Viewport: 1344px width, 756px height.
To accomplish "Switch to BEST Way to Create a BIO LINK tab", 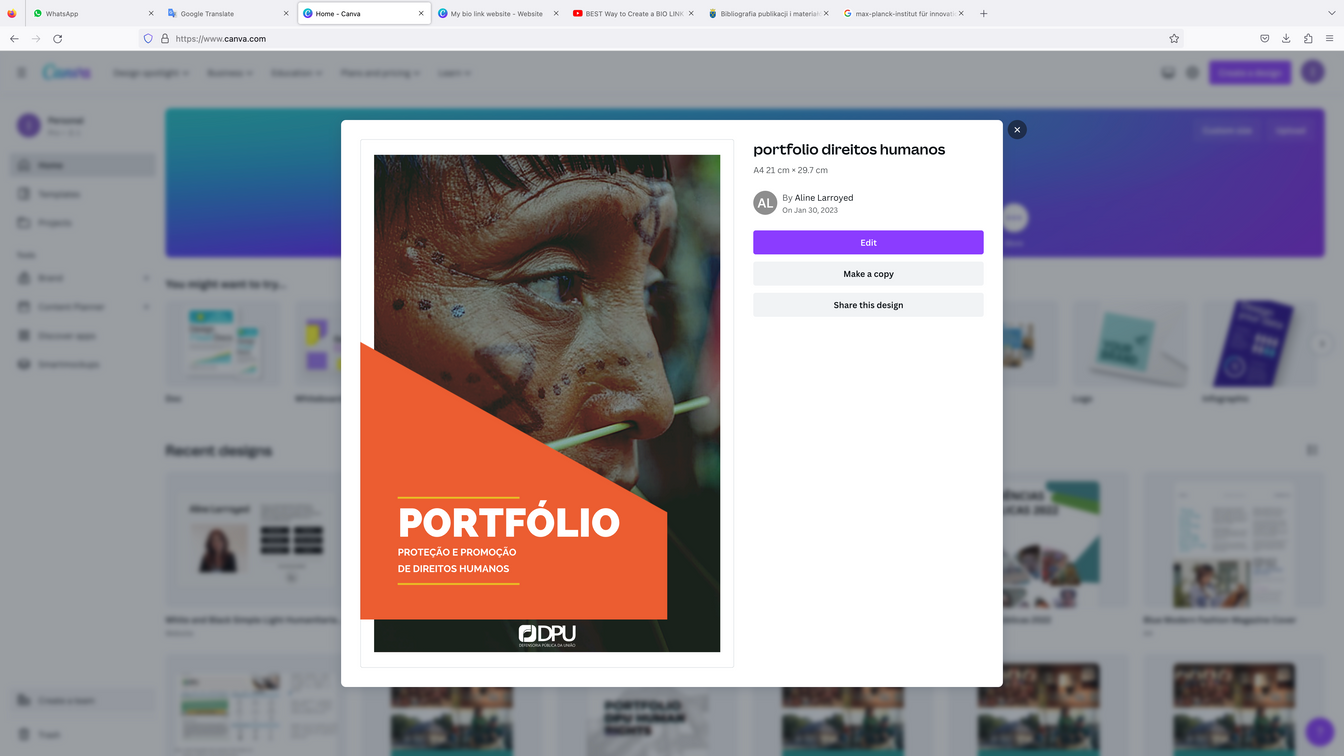I will pos(634,14).
